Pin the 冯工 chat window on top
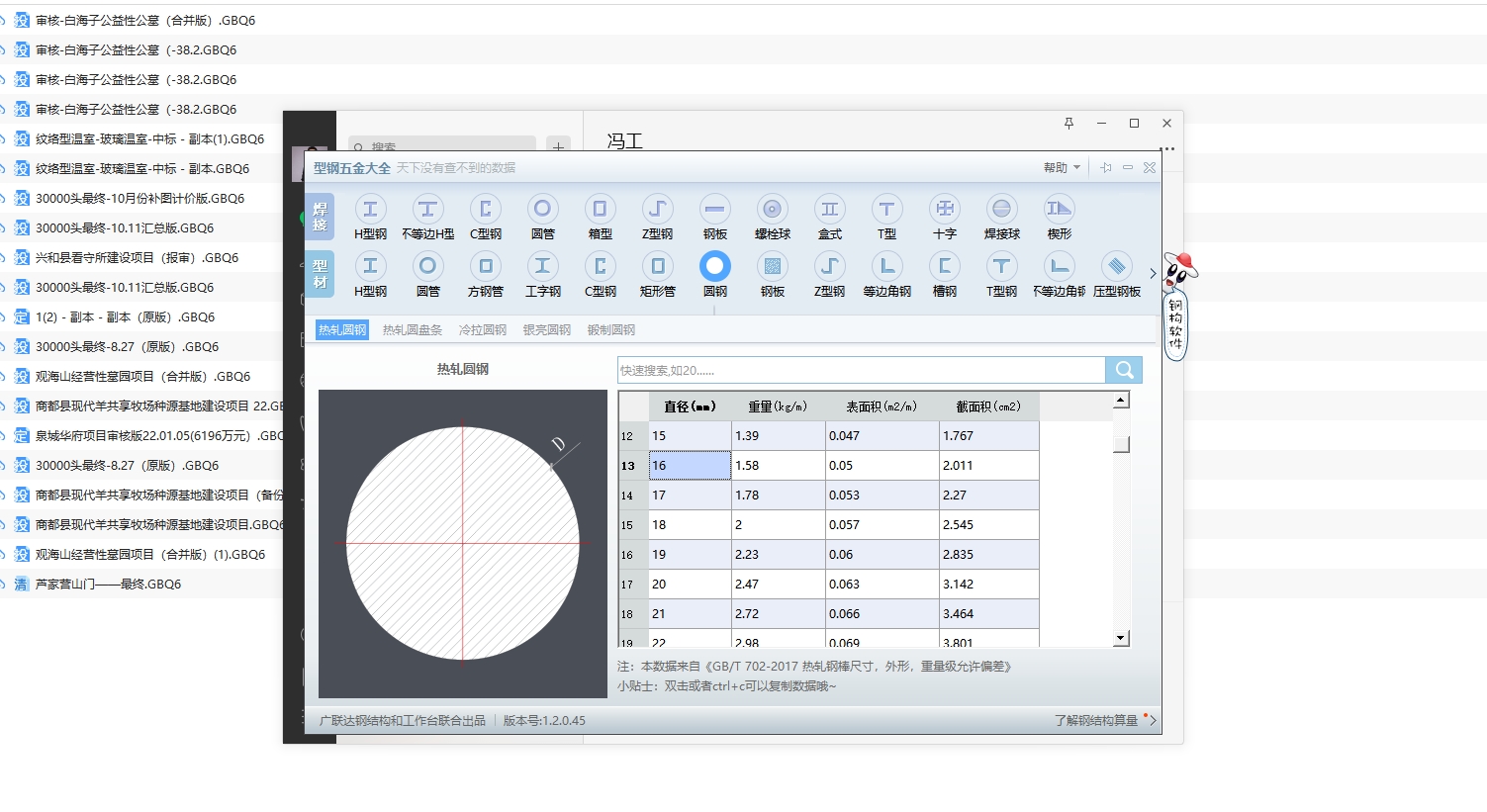 click(x=1069, y=123)
